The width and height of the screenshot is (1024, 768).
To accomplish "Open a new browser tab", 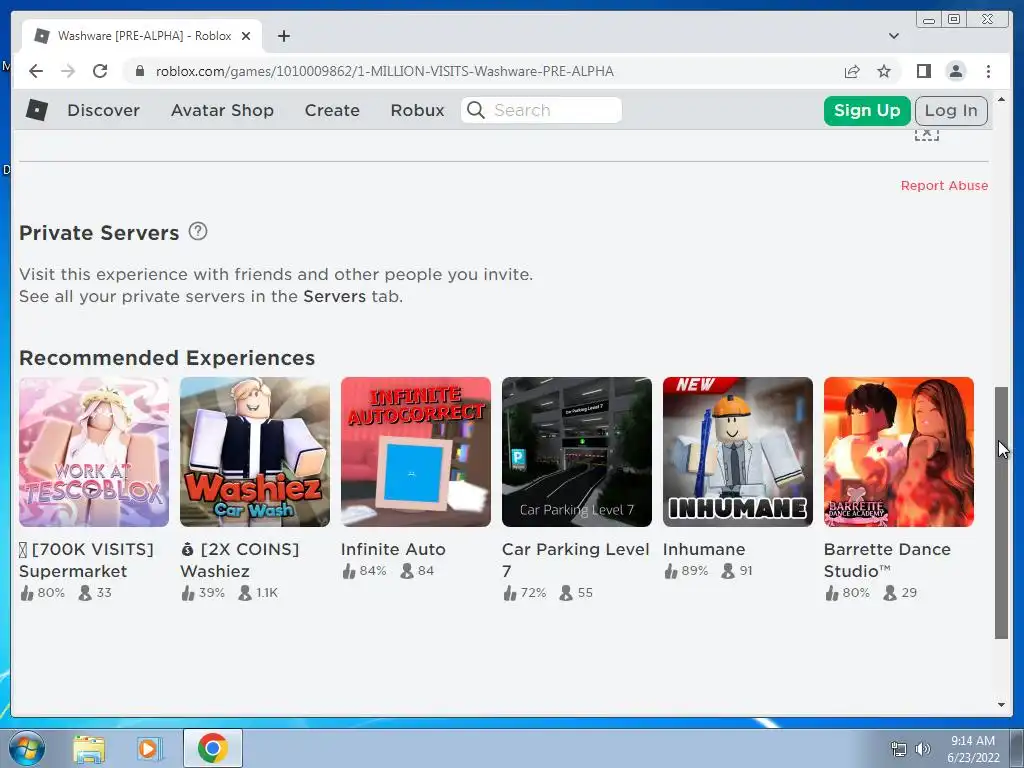I will [x=283, y=36].
